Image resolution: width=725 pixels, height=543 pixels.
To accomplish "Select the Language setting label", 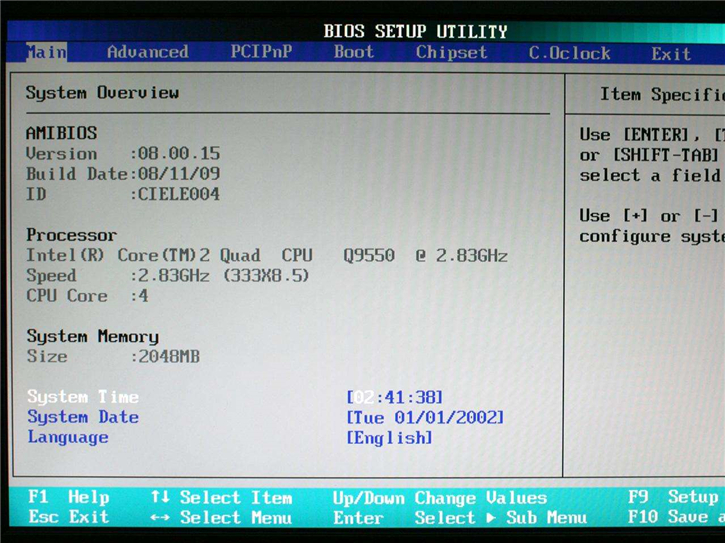I will tap(68, 437).
